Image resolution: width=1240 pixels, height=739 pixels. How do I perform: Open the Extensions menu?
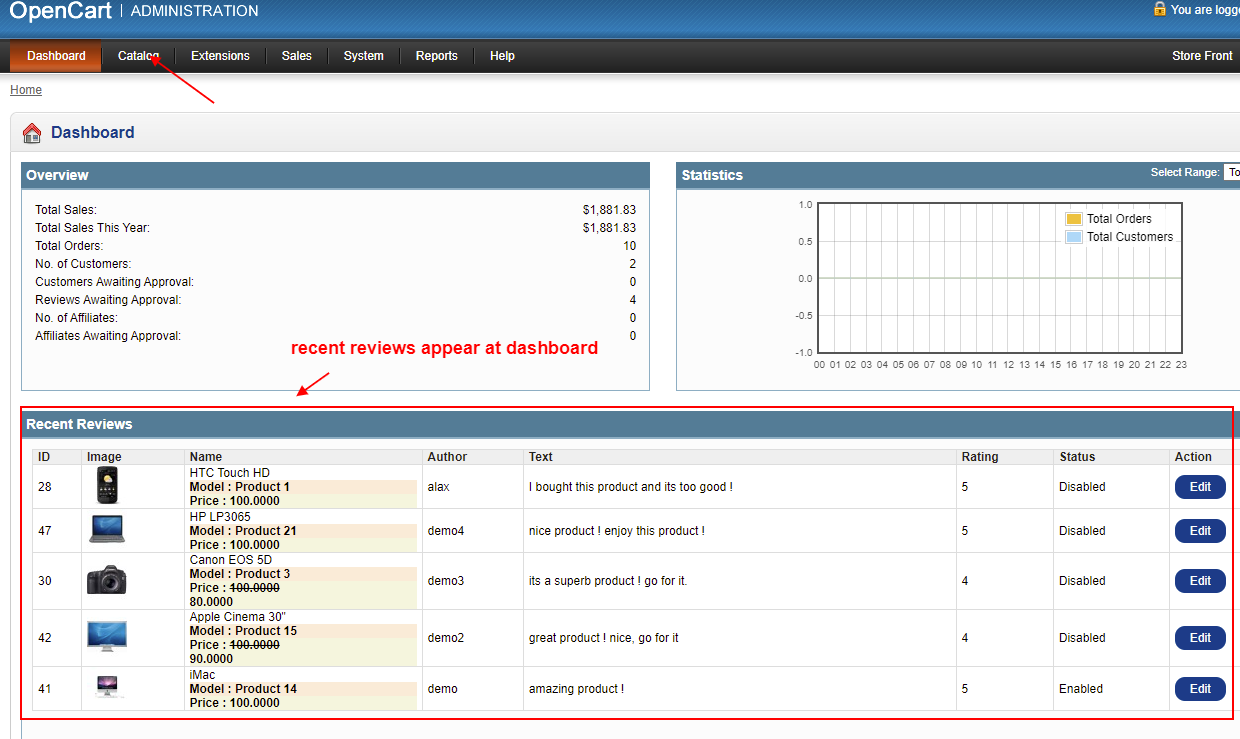pos(220,56)
